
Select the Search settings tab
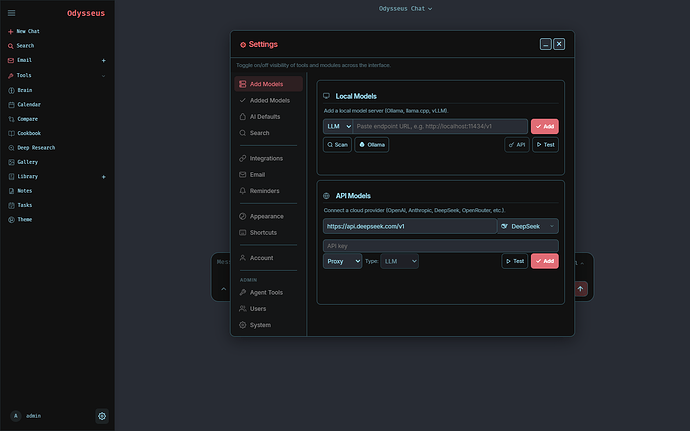tap(268, 133)
